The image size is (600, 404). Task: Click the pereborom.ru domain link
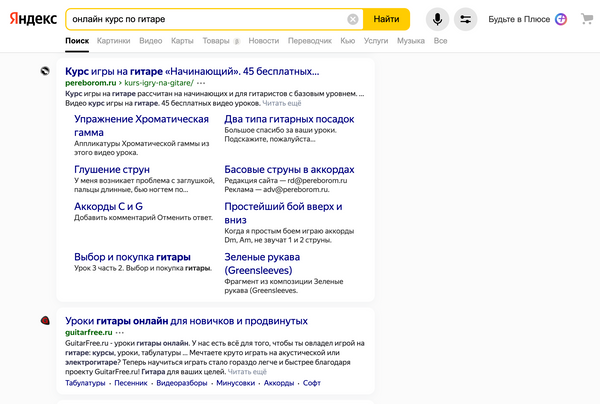pos(90,83)
